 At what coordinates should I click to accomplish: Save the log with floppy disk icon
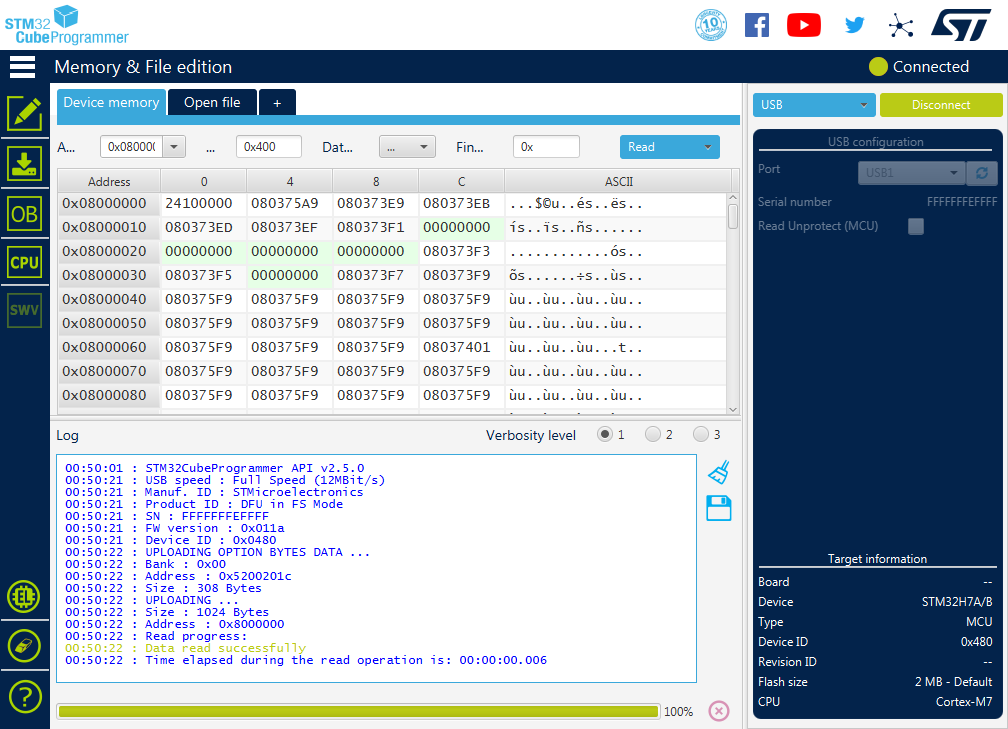[x=719, y=508]
